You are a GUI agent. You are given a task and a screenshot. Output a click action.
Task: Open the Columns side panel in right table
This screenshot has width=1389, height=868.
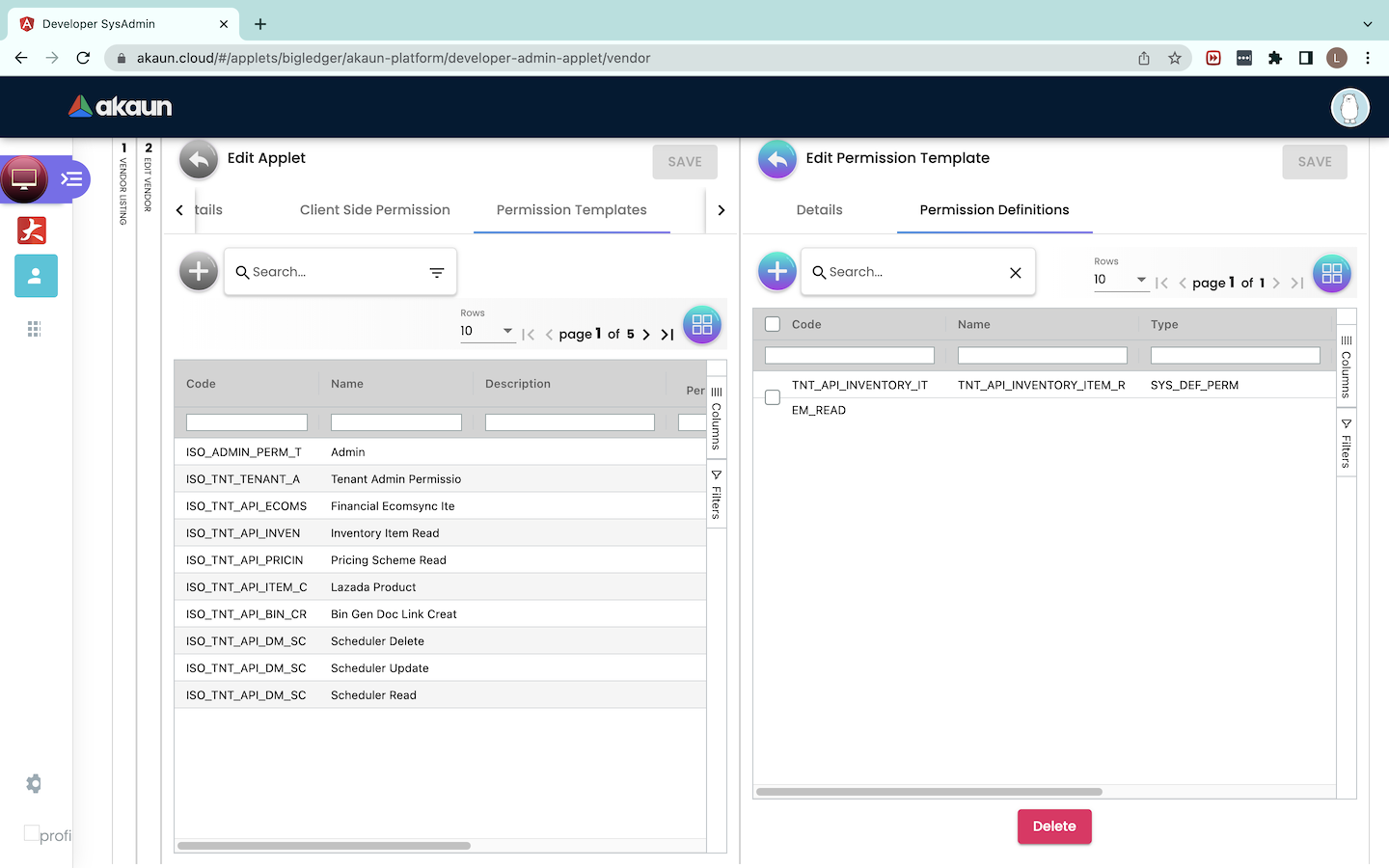(1346, 366)
